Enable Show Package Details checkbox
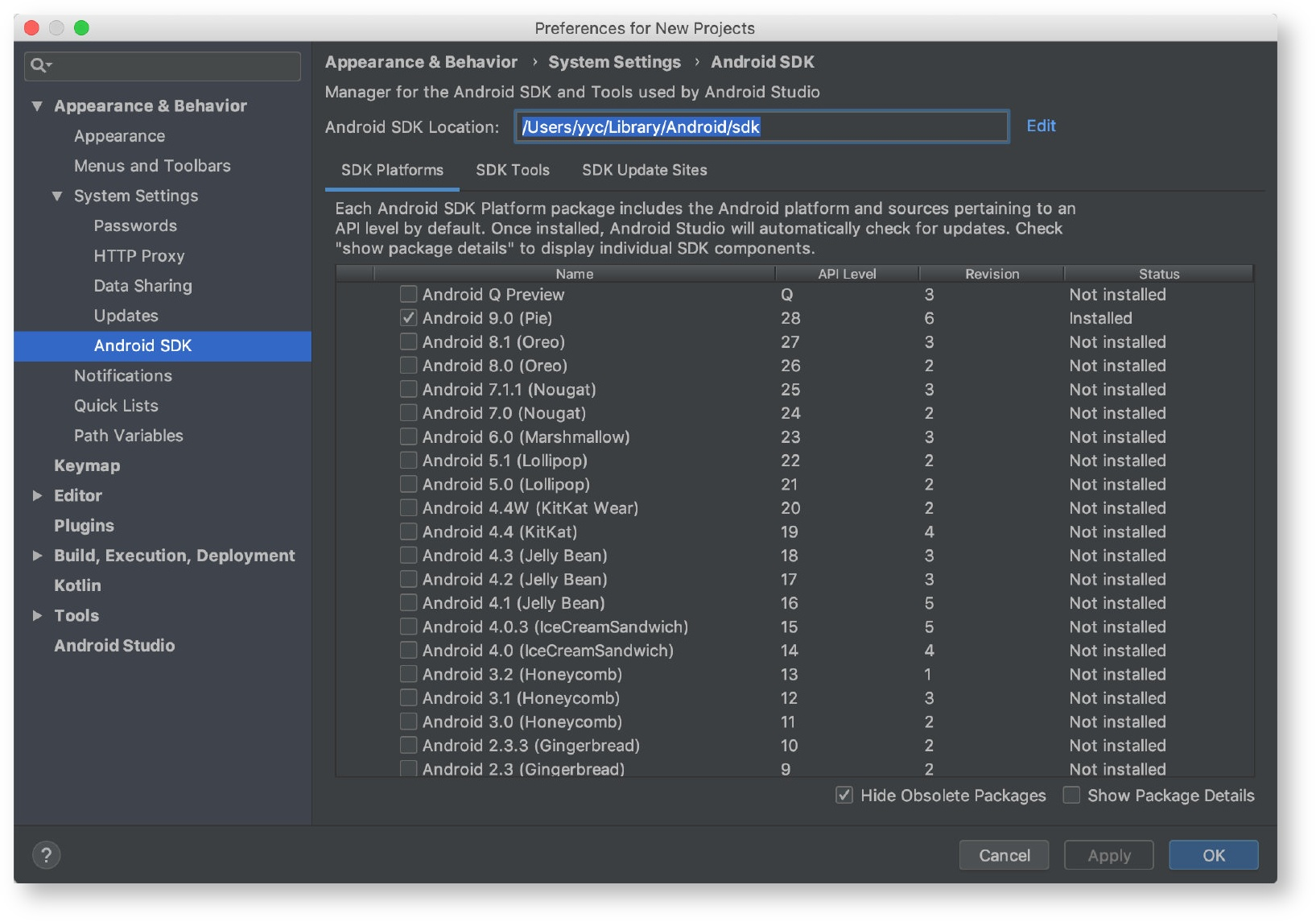The image size is (1316, 922). click(x=1071, y=795)
